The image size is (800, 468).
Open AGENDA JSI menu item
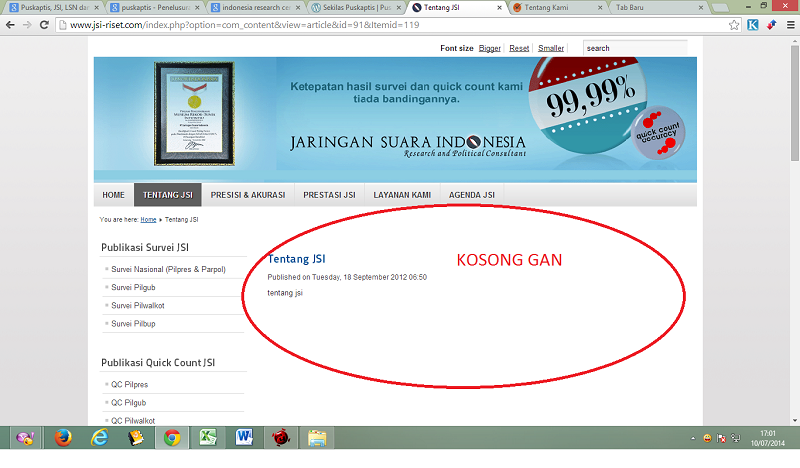[472, 195]
